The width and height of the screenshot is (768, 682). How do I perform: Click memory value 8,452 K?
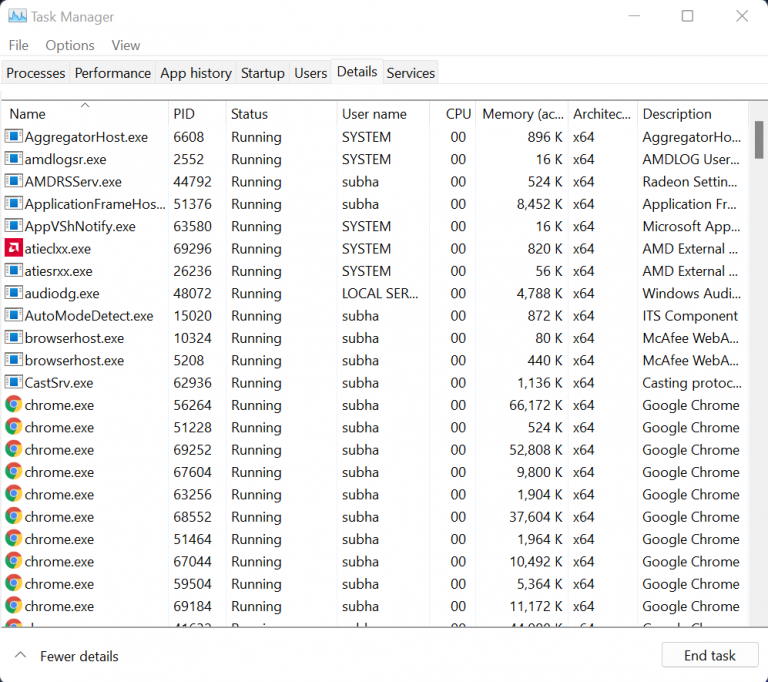[539, 204]
